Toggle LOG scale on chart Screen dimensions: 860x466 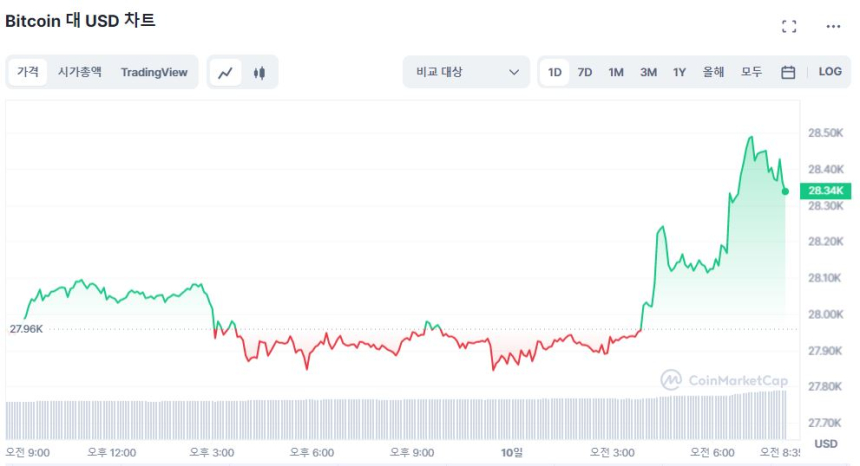pos(830,72)
